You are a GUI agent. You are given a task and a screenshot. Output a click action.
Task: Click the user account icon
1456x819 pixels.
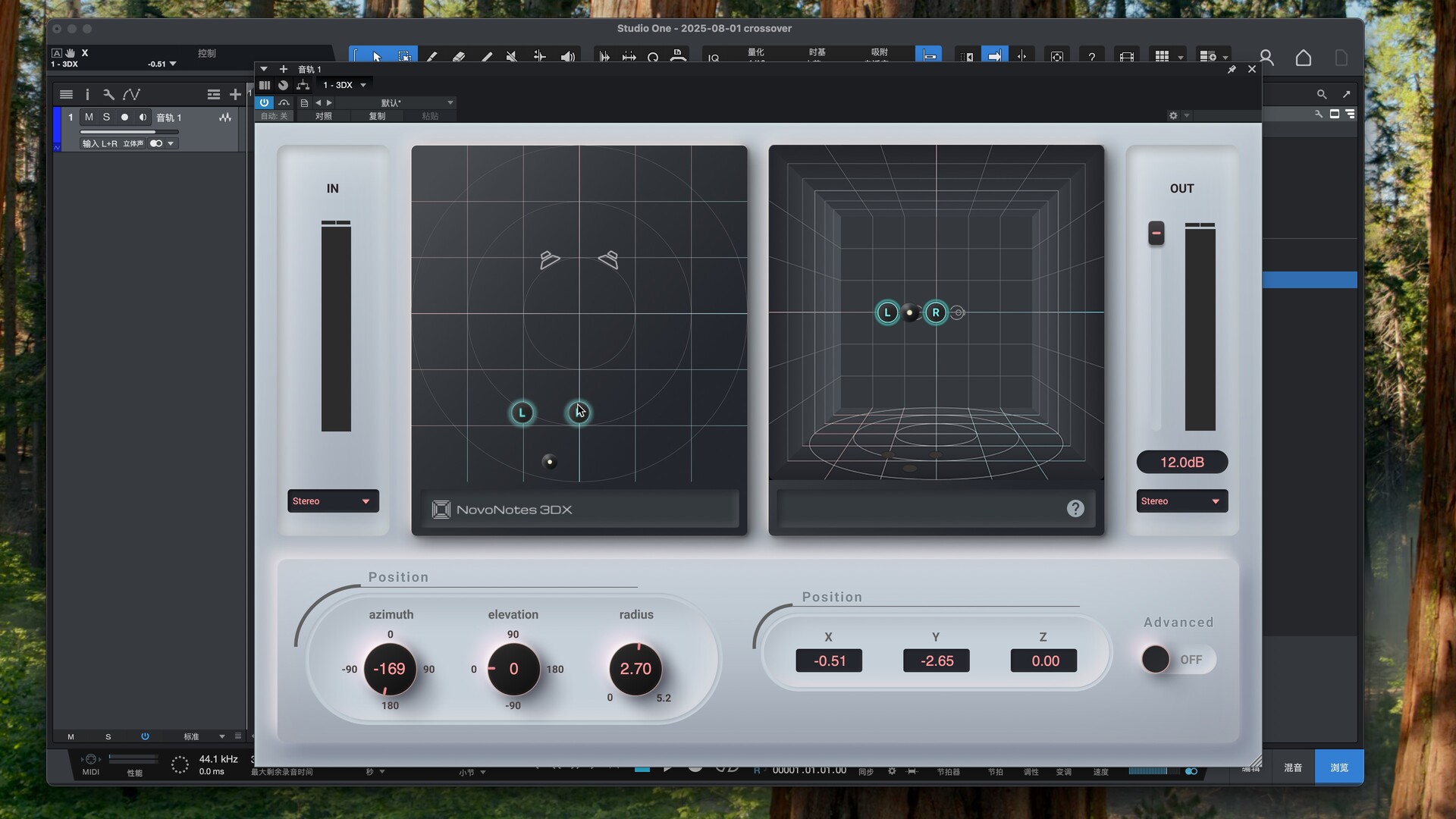click(x=1266, y=58)
